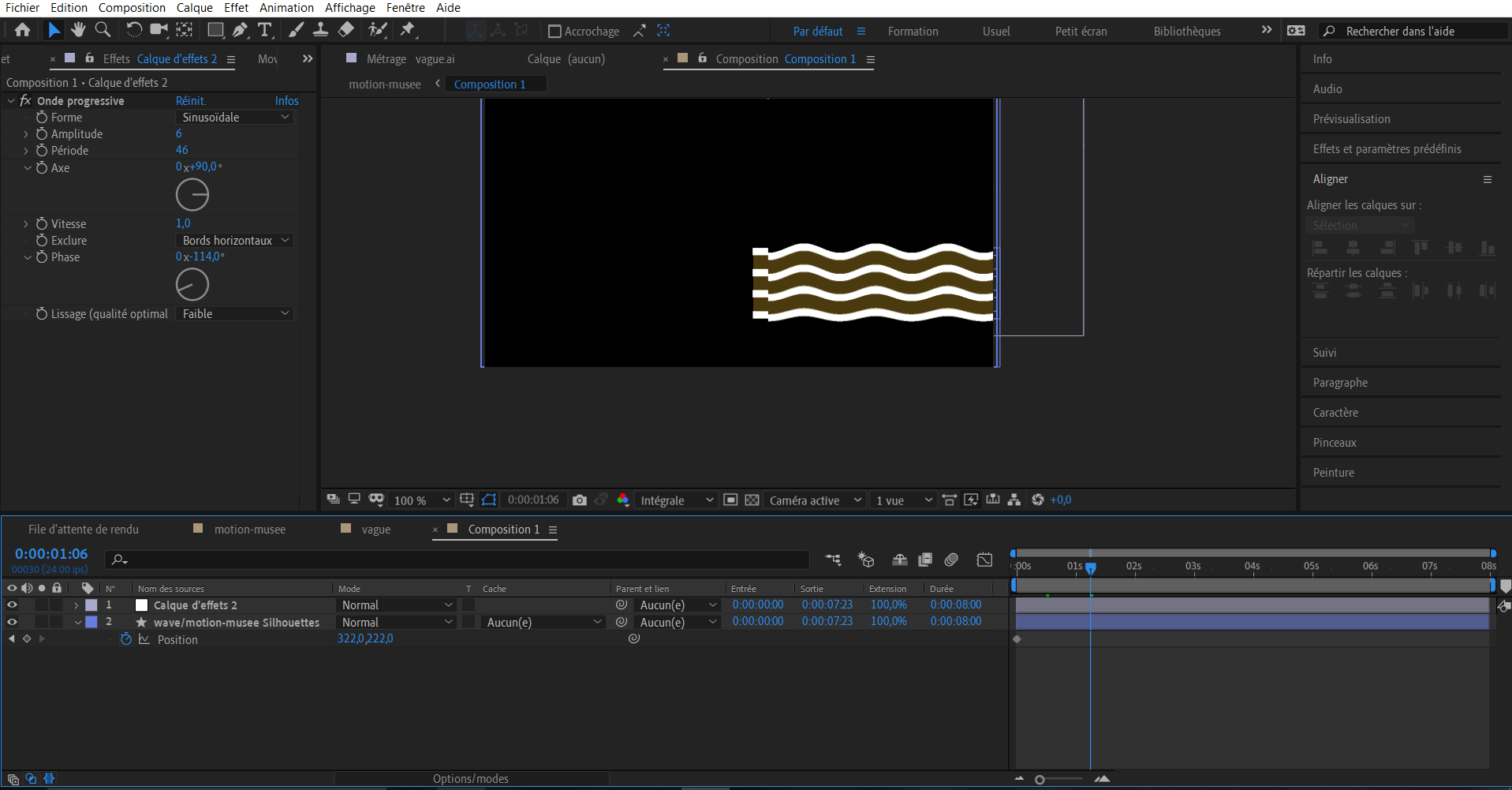Screen dimensions: 1512x790
Task: Open the Animation menu
Action: tap(286, 8)
